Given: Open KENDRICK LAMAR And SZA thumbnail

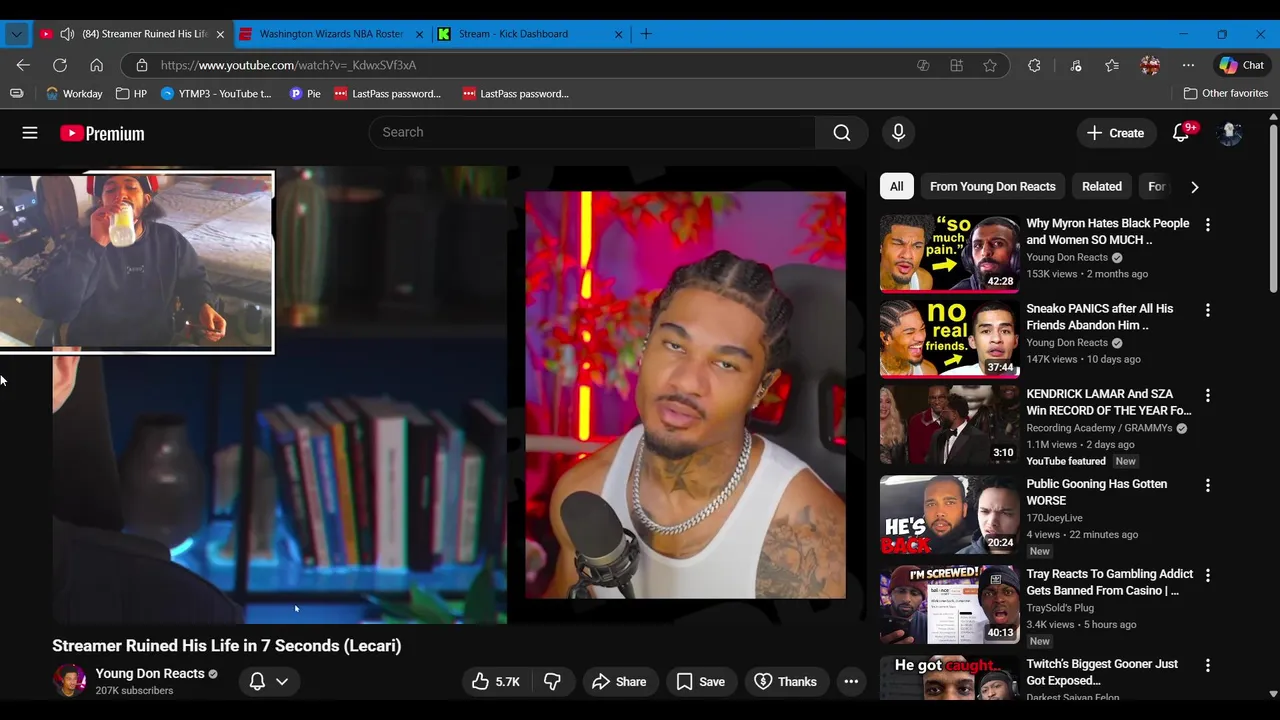Looking at the screenshot, I should pyautogui.click(x=949, y=424).
